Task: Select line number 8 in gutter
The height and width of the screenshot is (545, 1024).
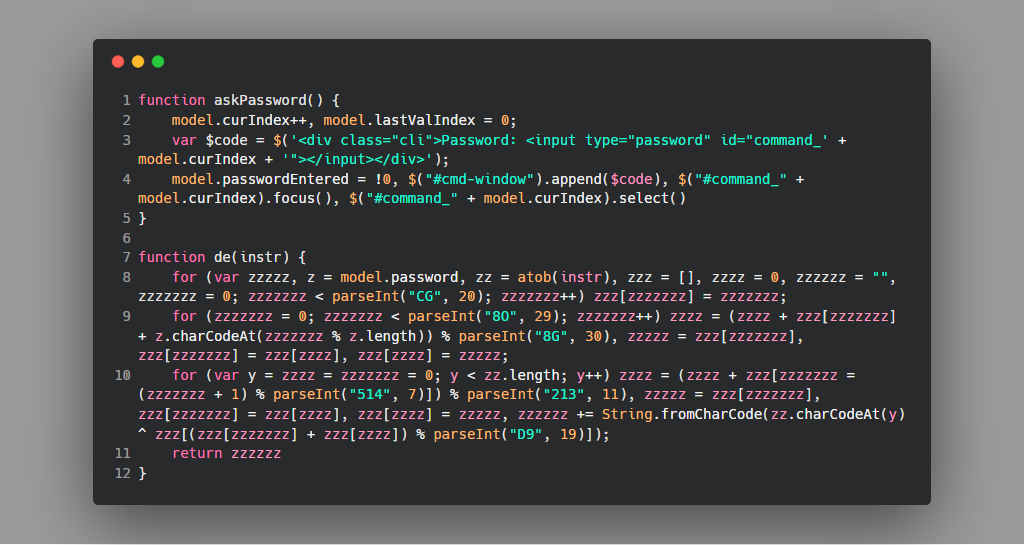Action: click(x=127, y=277)
